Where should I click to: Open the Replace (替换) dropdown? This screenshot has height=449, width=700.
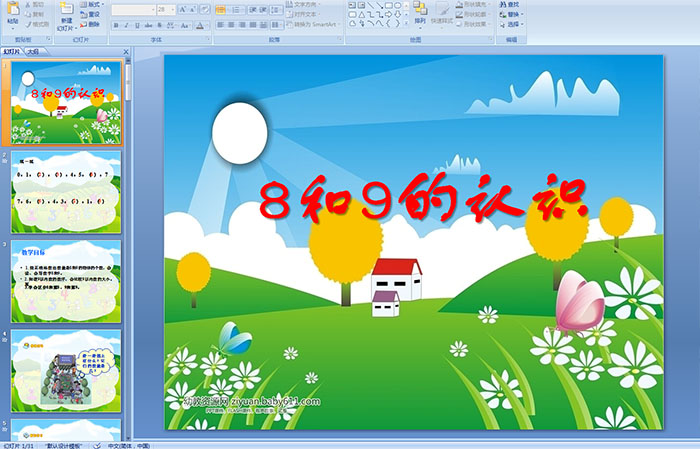point(512,14)
